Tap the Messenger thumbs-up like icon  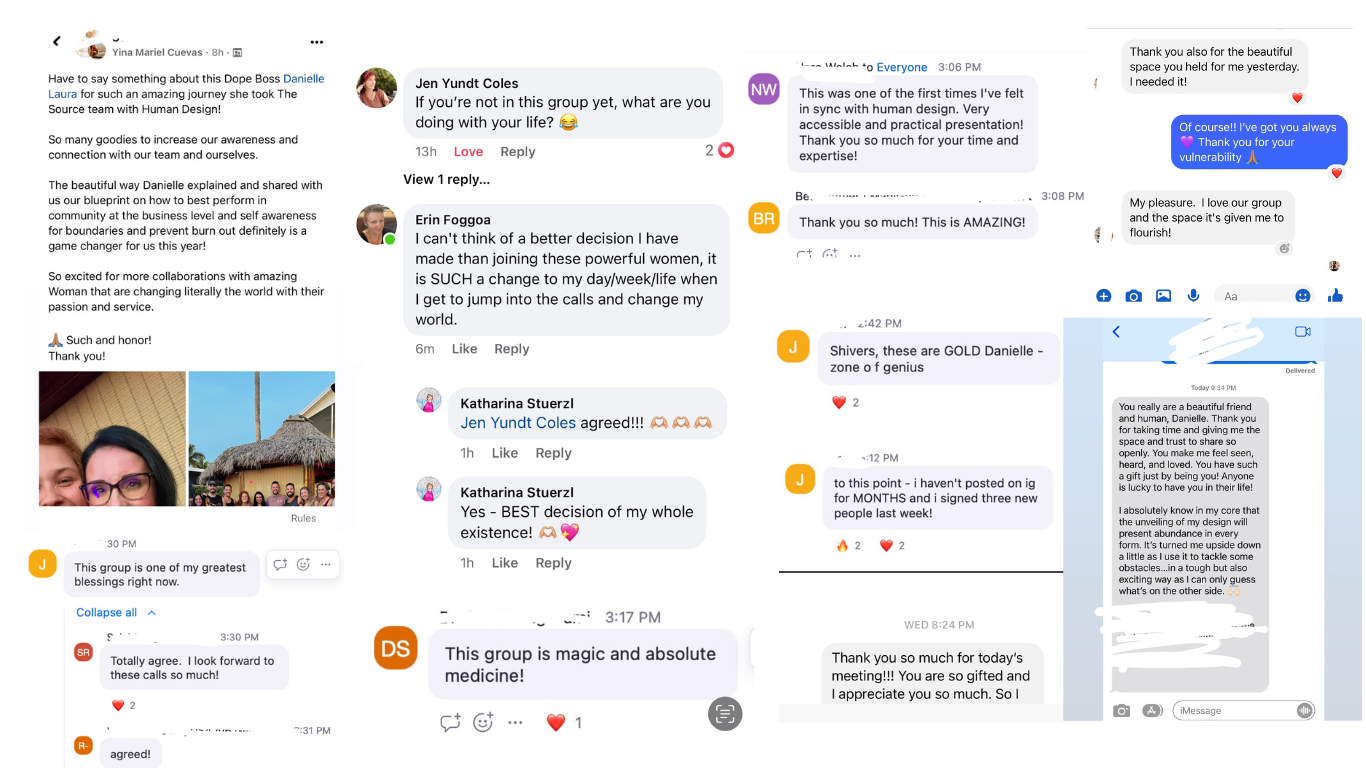pyautogui.click(x=1335, y=295)
